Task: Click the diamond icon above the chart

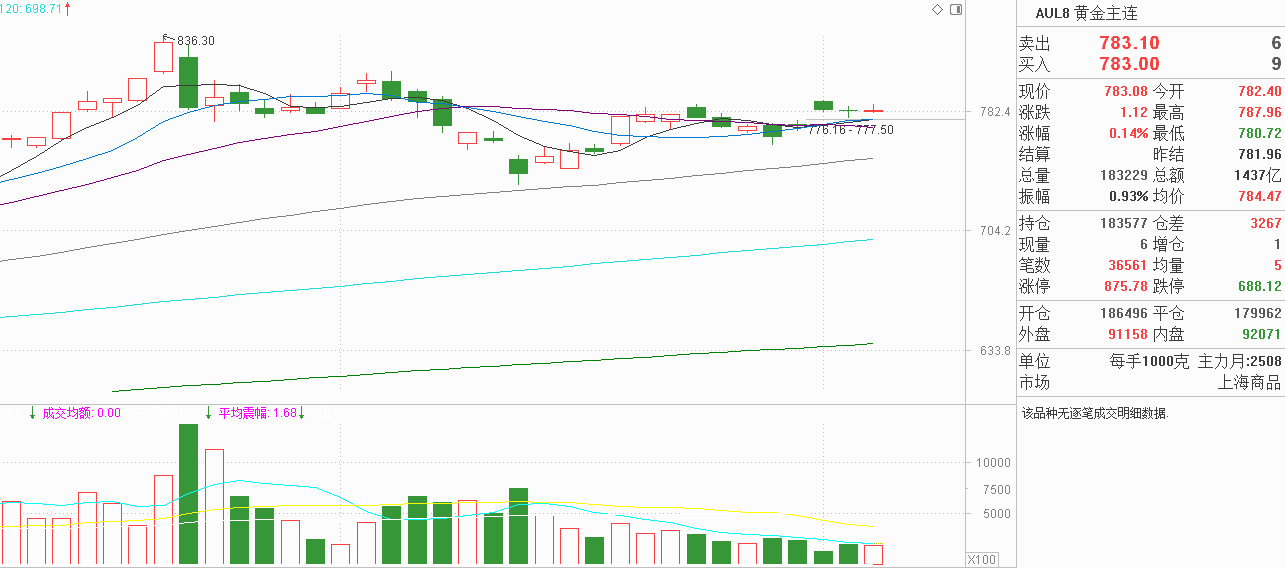Action: 937,9
